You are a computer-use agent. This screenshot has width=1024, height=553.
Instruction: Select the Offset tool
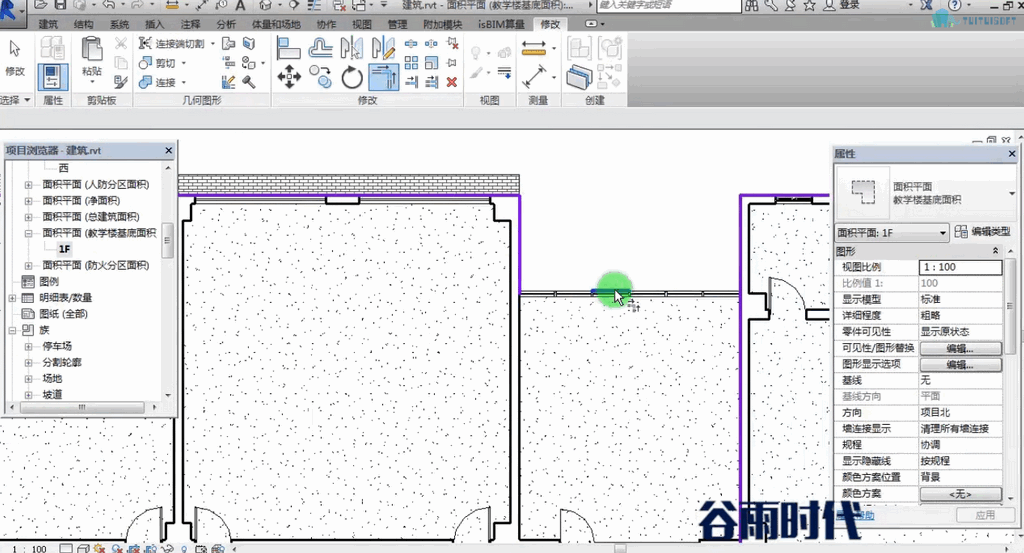pyautogui.click(x=321, y=48)
